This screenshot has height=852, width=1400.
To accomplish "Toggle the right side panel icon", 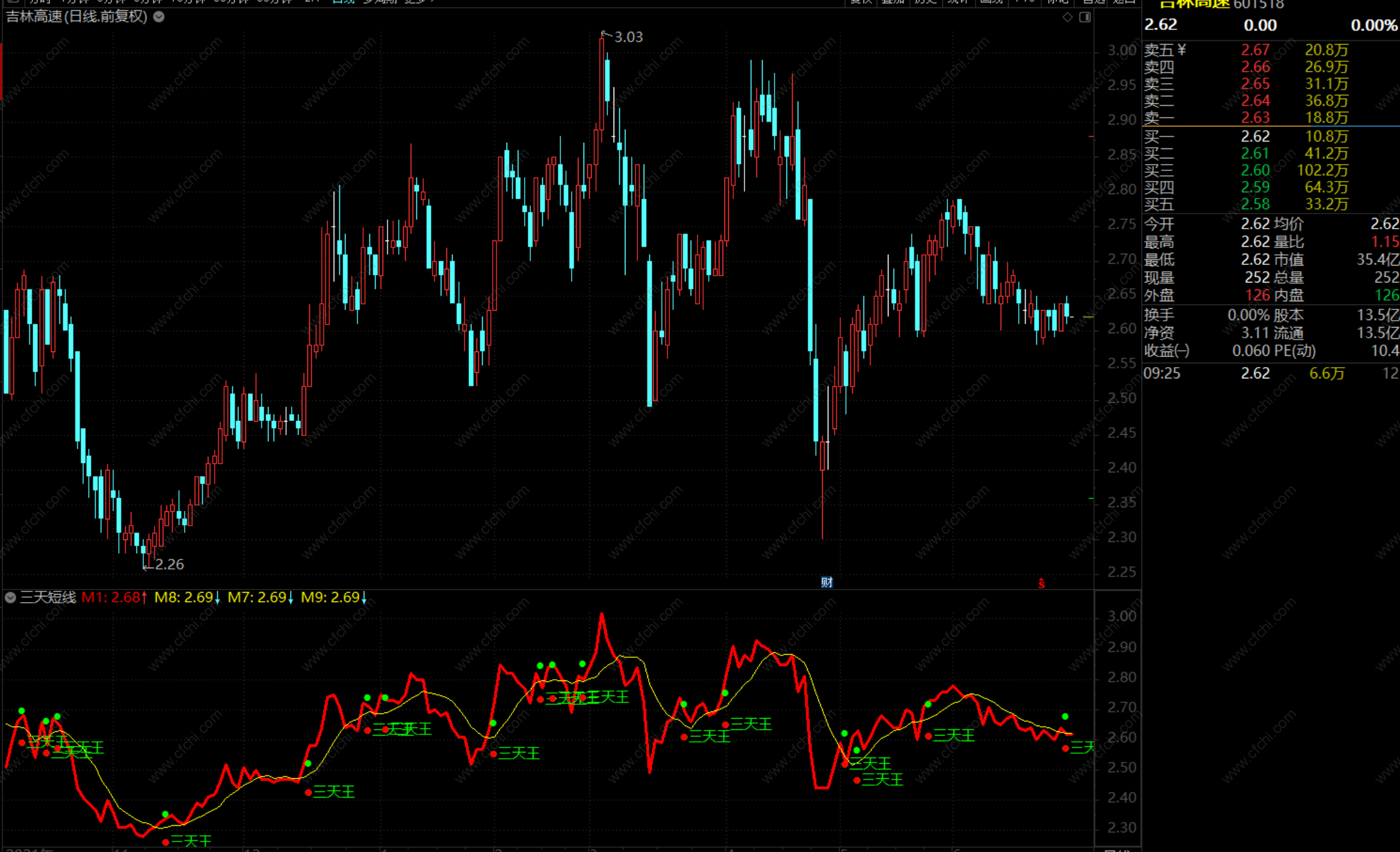I will [1085, 17].
